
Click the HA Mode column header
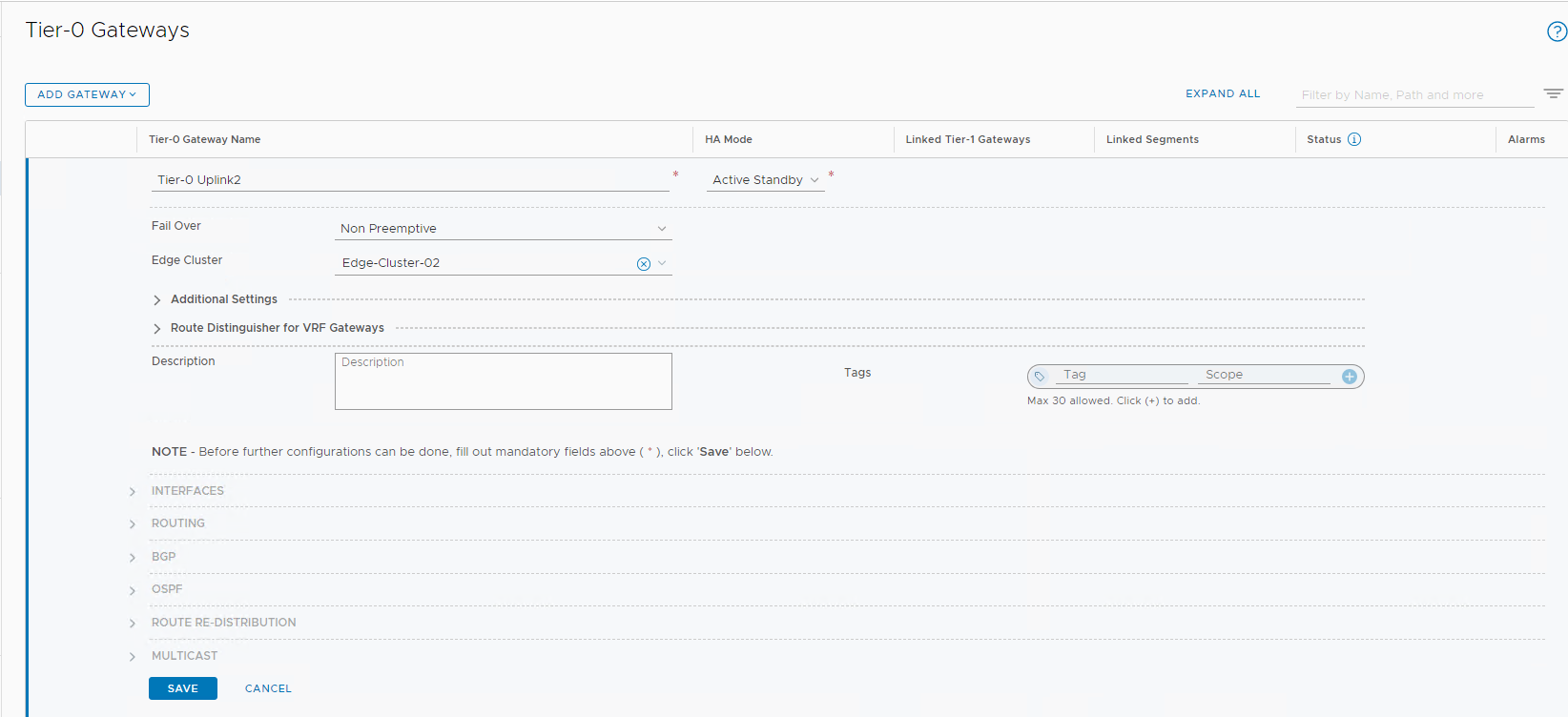point(729,139)
